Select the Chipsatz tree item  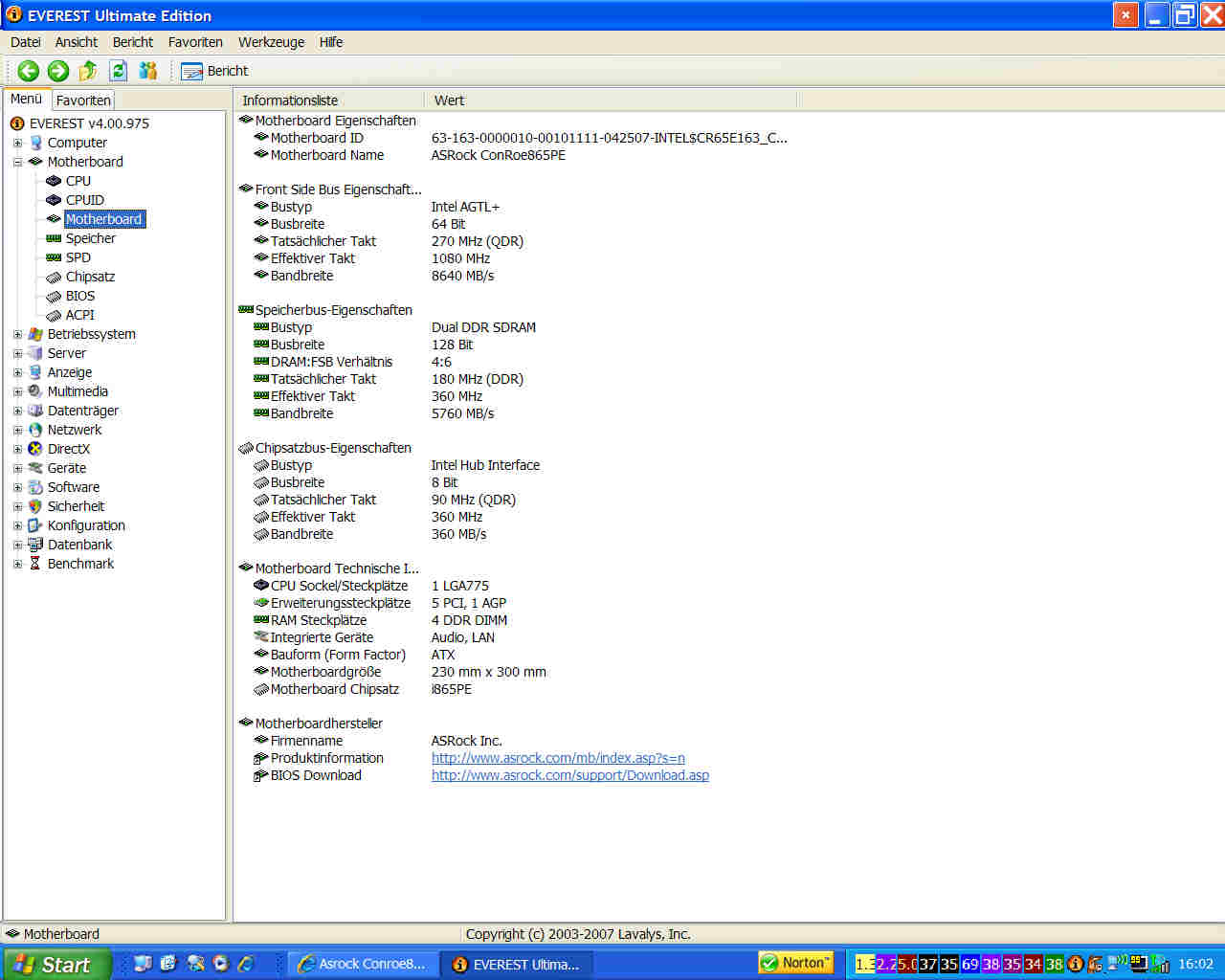coord(90,277)
